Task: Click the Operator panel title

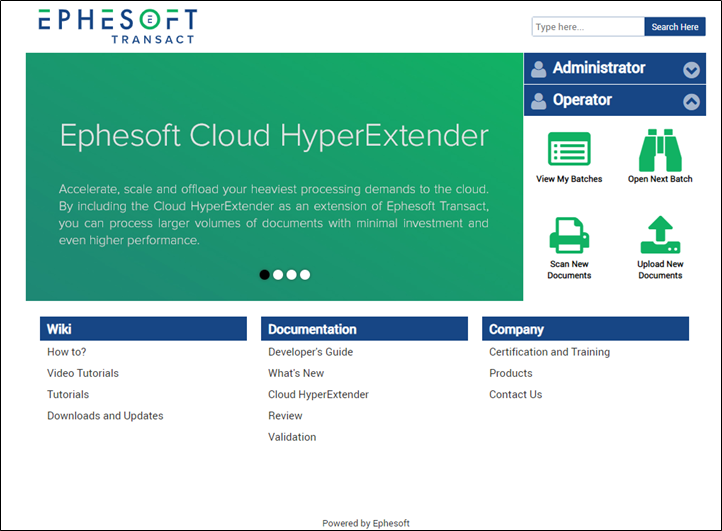Action: point(582,100)
